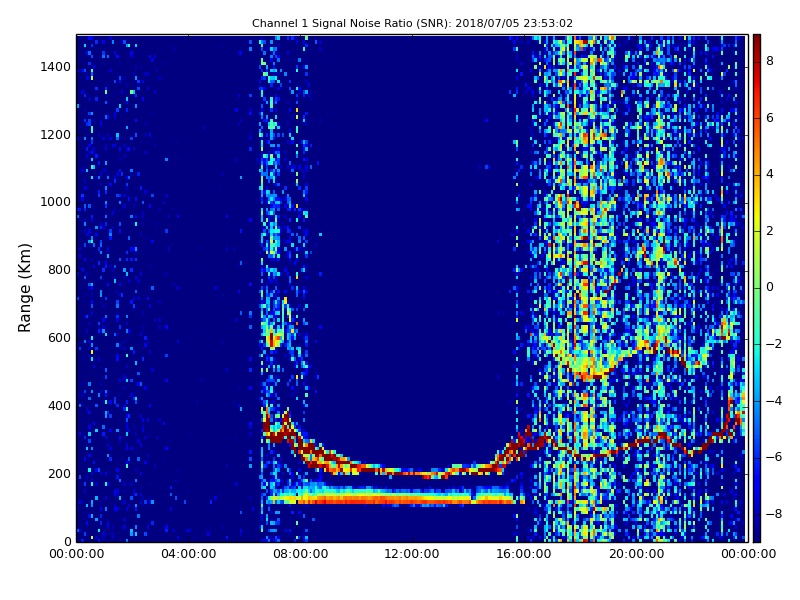The image size is (800, 600).
Task: Click the 1200 range tick label
Action: coord(56,135)
